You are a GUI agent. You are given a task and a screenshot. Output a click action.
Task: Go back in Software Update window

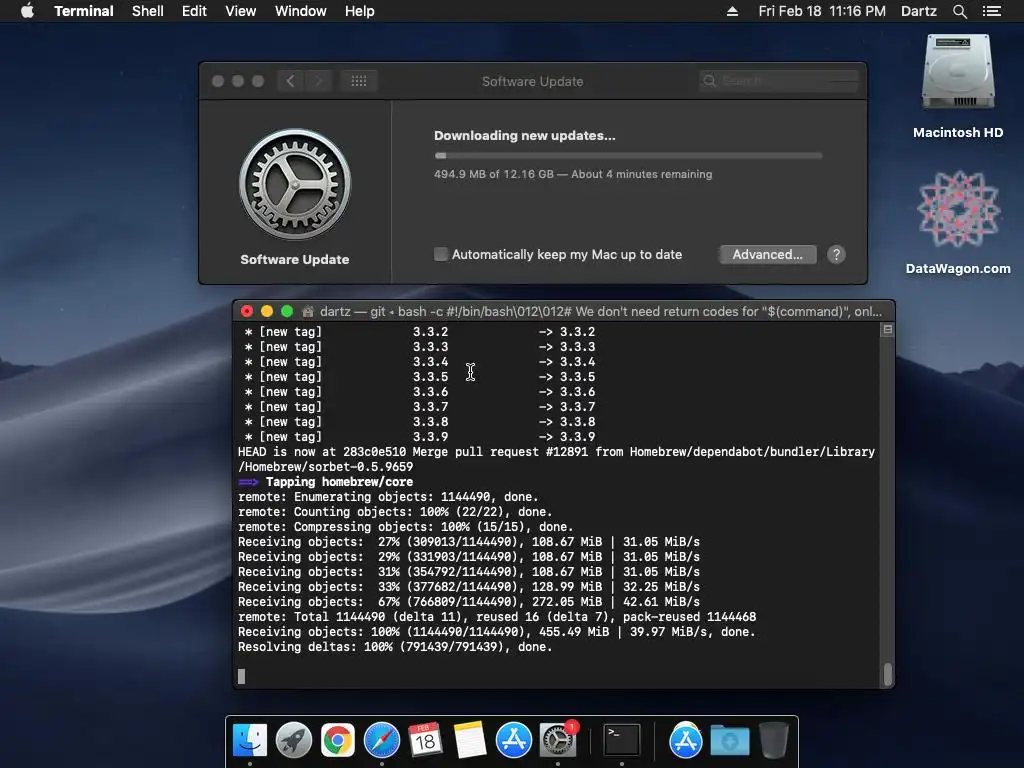(291, 81)
